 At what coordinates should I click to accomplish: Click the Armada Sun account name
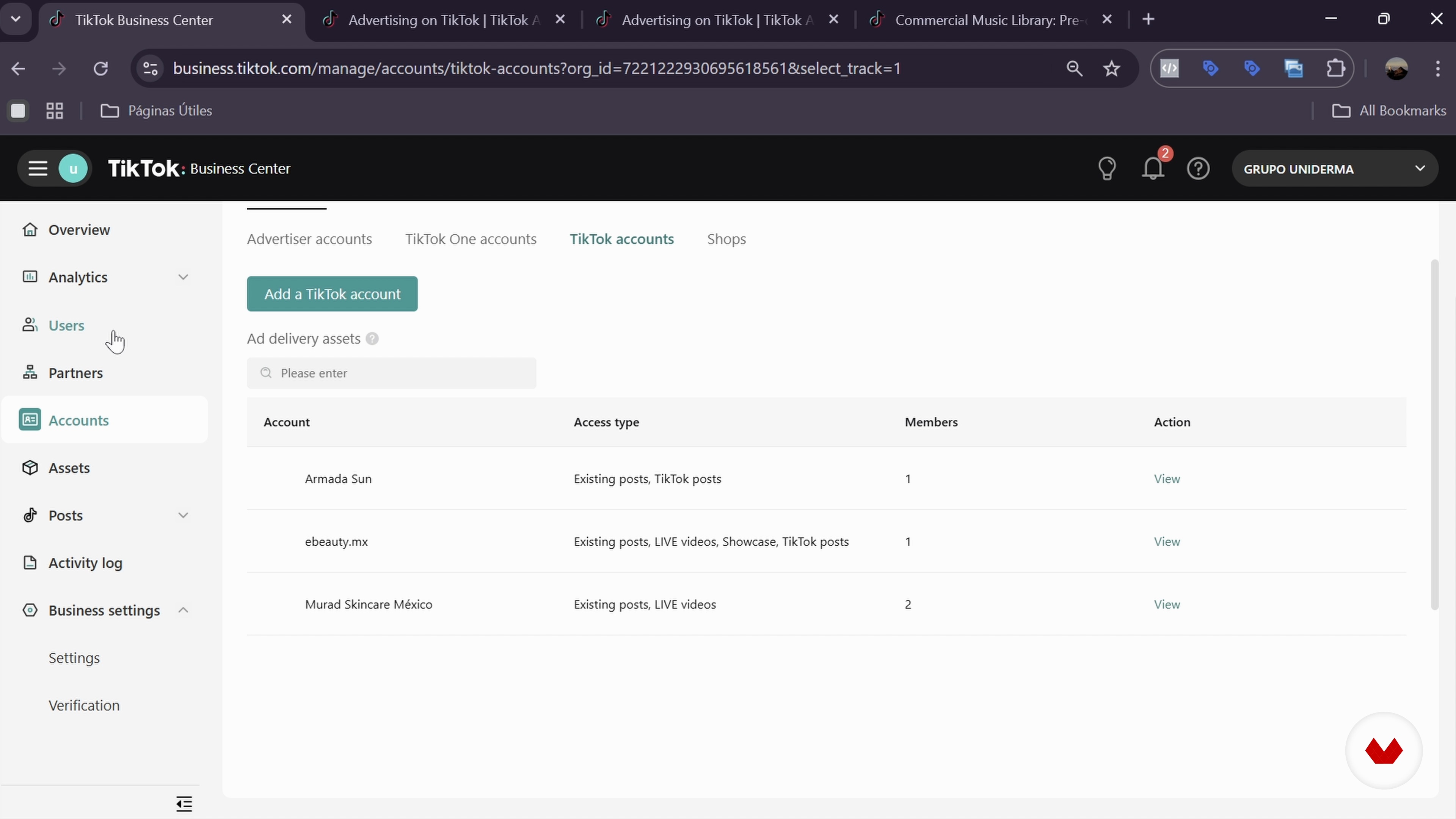(x=338, y=479)
